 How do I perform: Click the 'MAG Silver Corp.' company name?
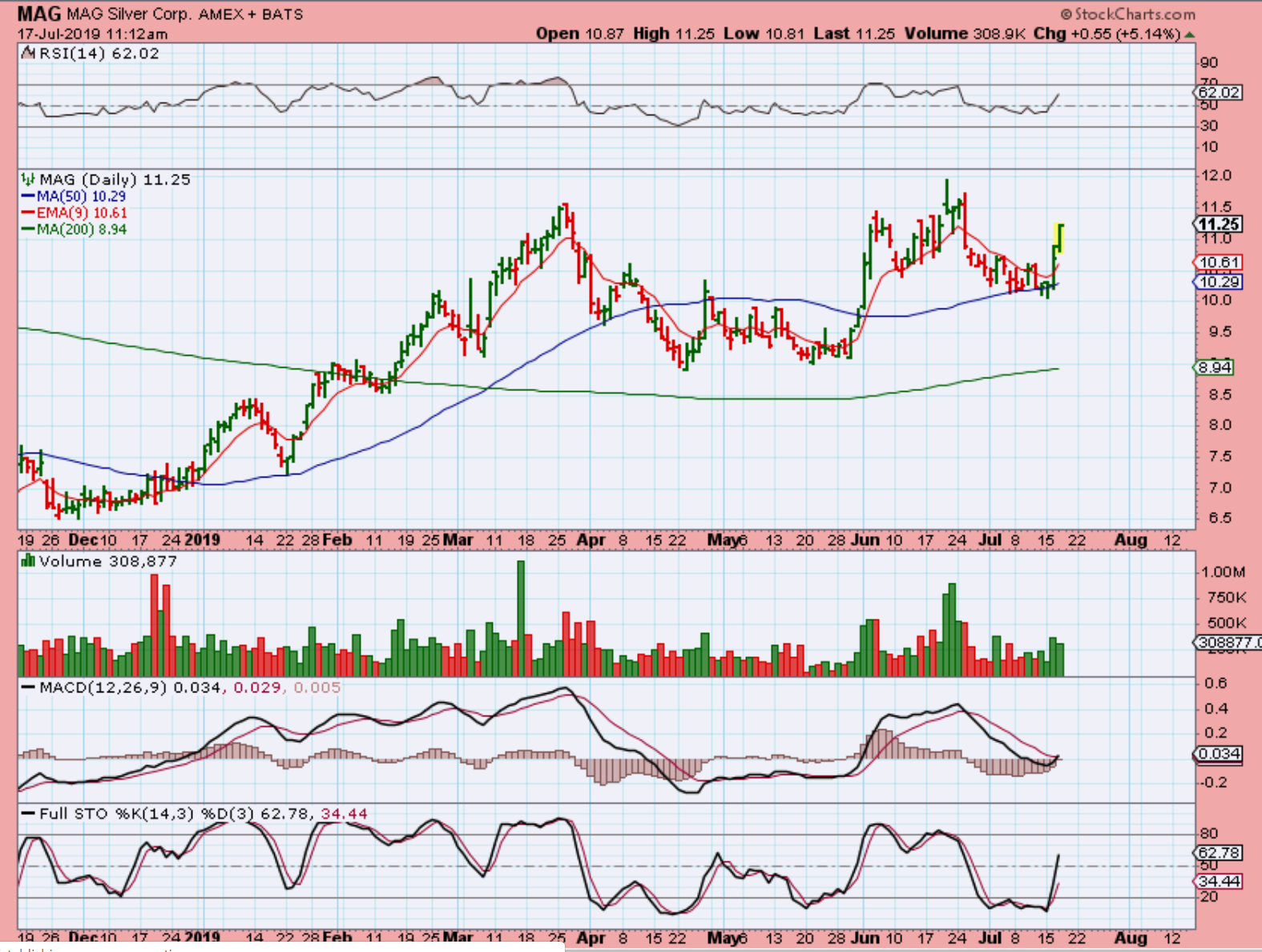pyautogui.click(x=129, y=14)
